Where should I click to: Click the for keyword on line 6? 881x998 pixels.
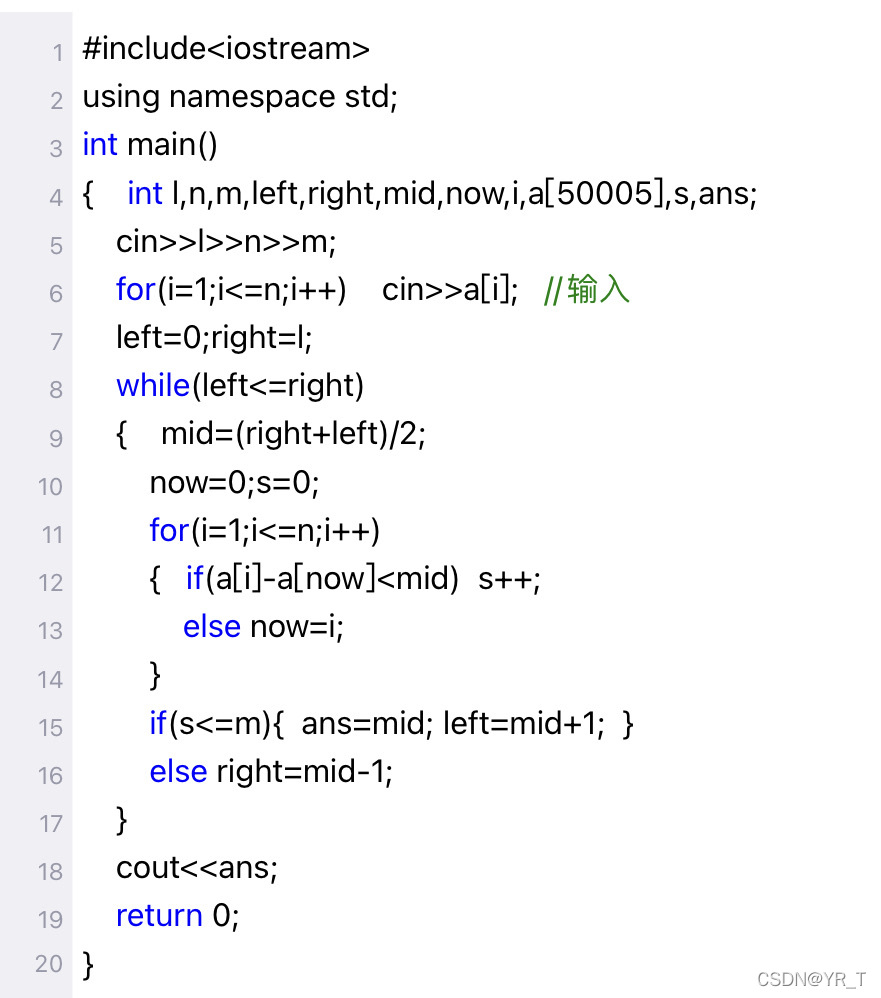point(134,290)
